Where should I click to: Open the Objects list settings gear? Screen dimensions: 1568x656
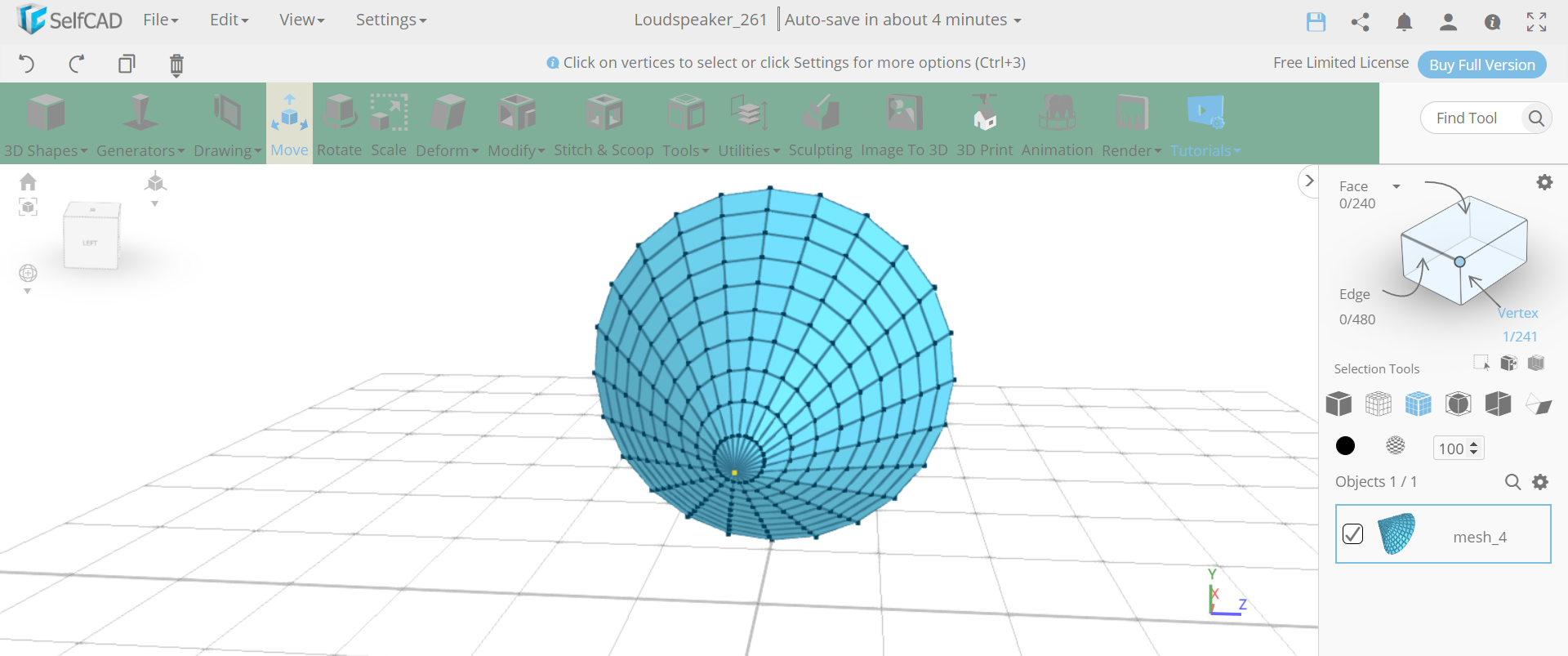(x=1540, y=482)
